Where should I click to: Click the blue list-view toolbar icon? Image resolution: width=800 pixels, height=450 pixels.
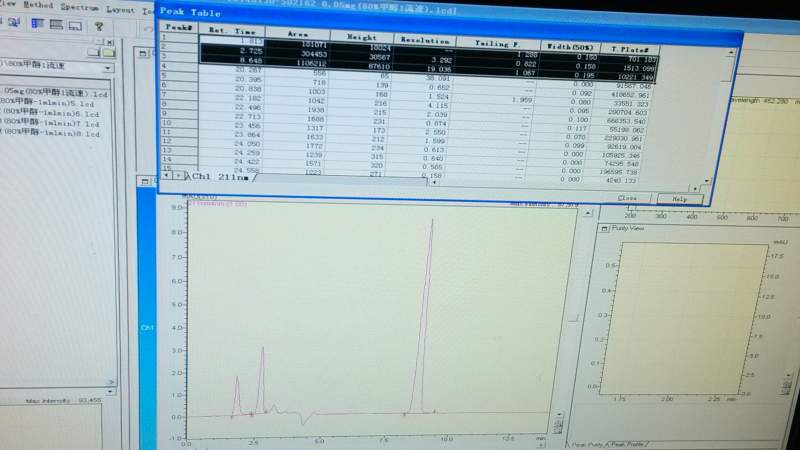tap(37, 23)
